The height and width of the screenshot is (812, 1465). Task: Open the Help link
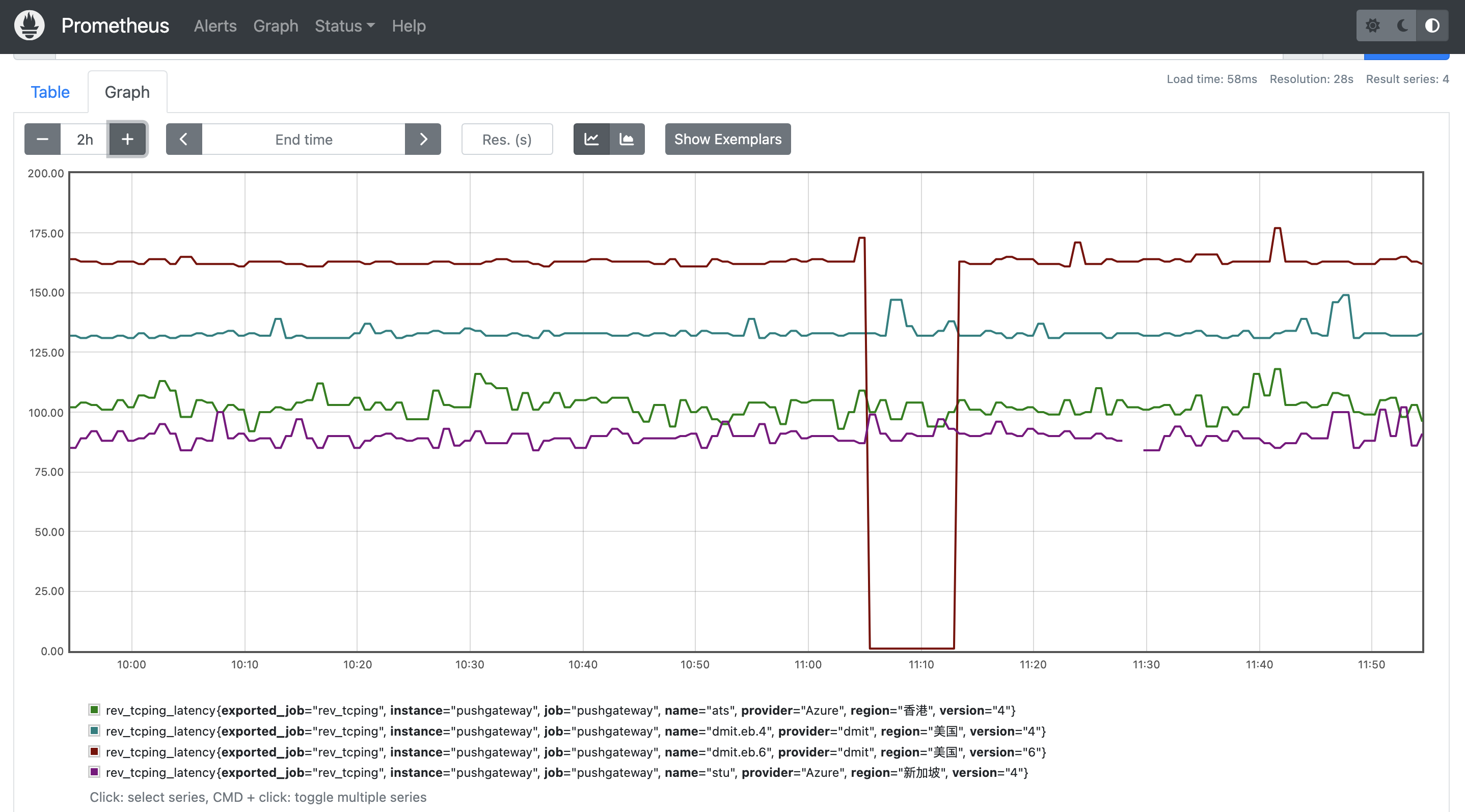coord(409,25)
